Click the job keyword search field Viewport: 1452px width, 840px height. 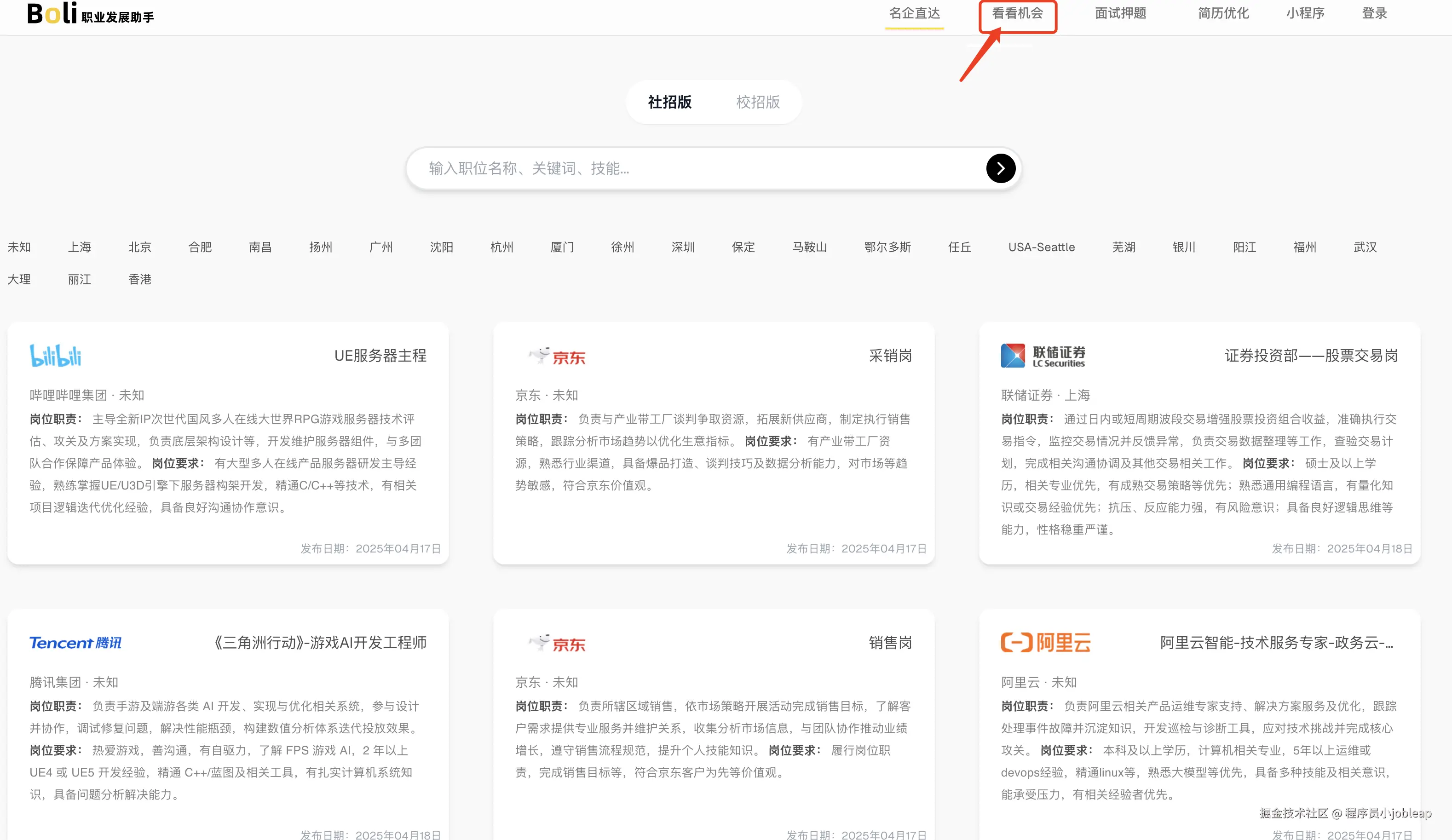[x=691, y=168]
